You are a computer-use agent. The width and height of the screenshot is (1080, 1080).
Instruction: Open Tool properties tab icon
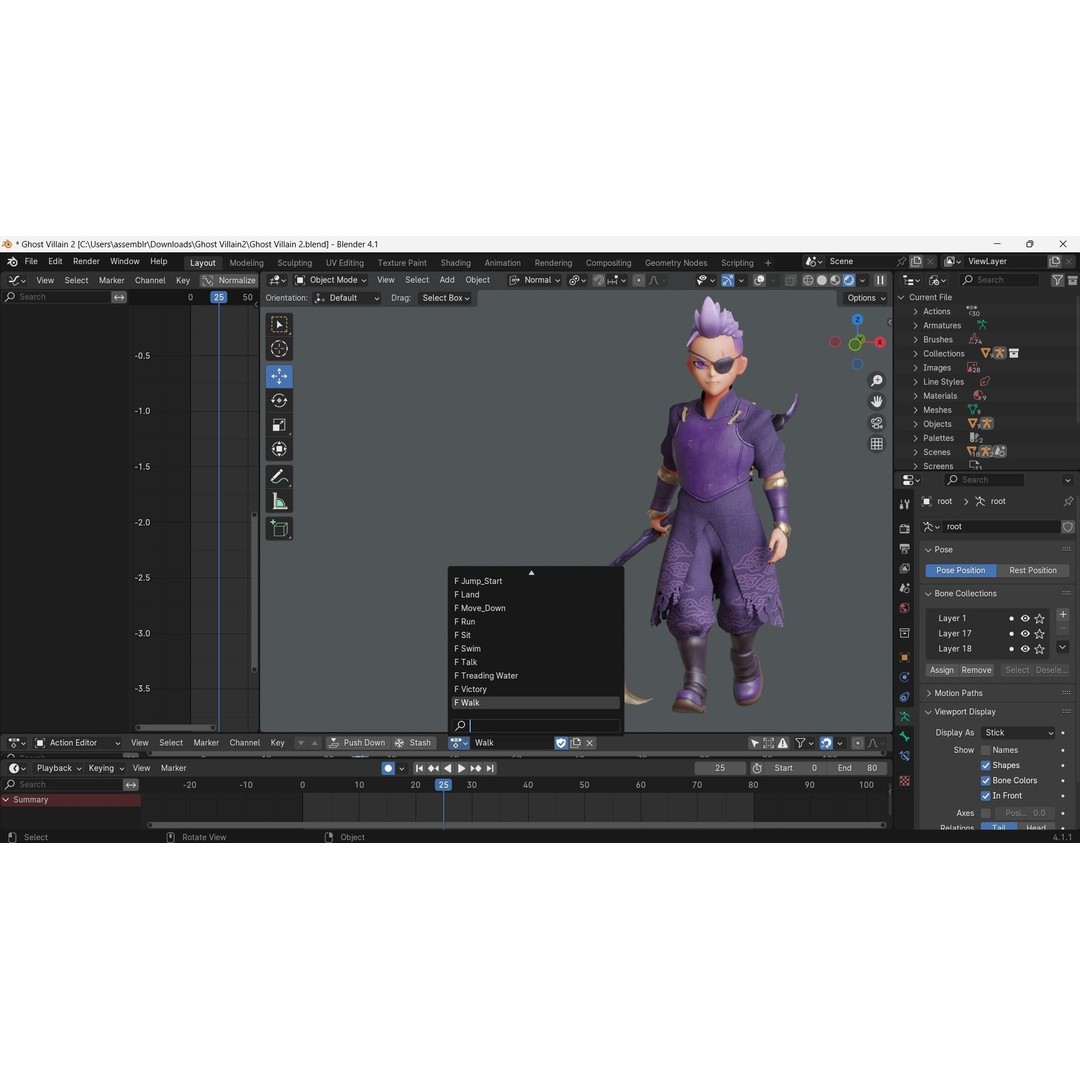[904, 504]
